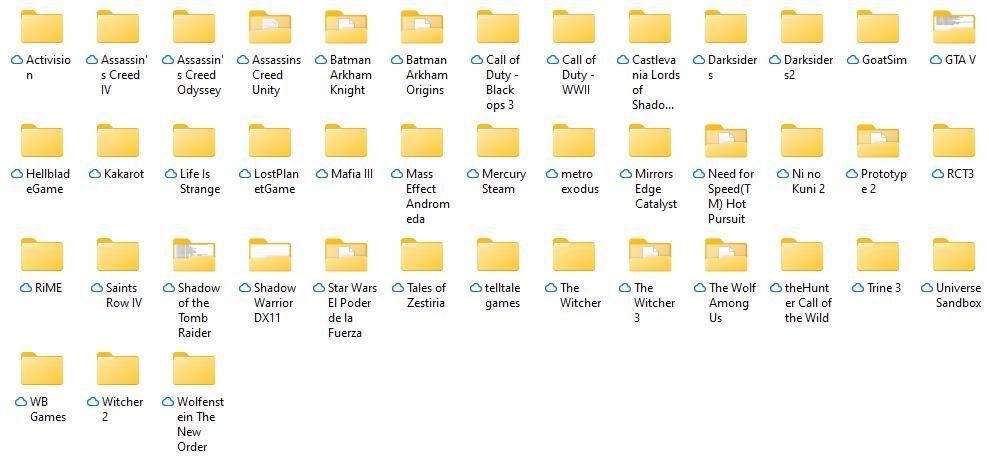Click the 'WB Games' name label
The image size is (989, 466).
48,409
